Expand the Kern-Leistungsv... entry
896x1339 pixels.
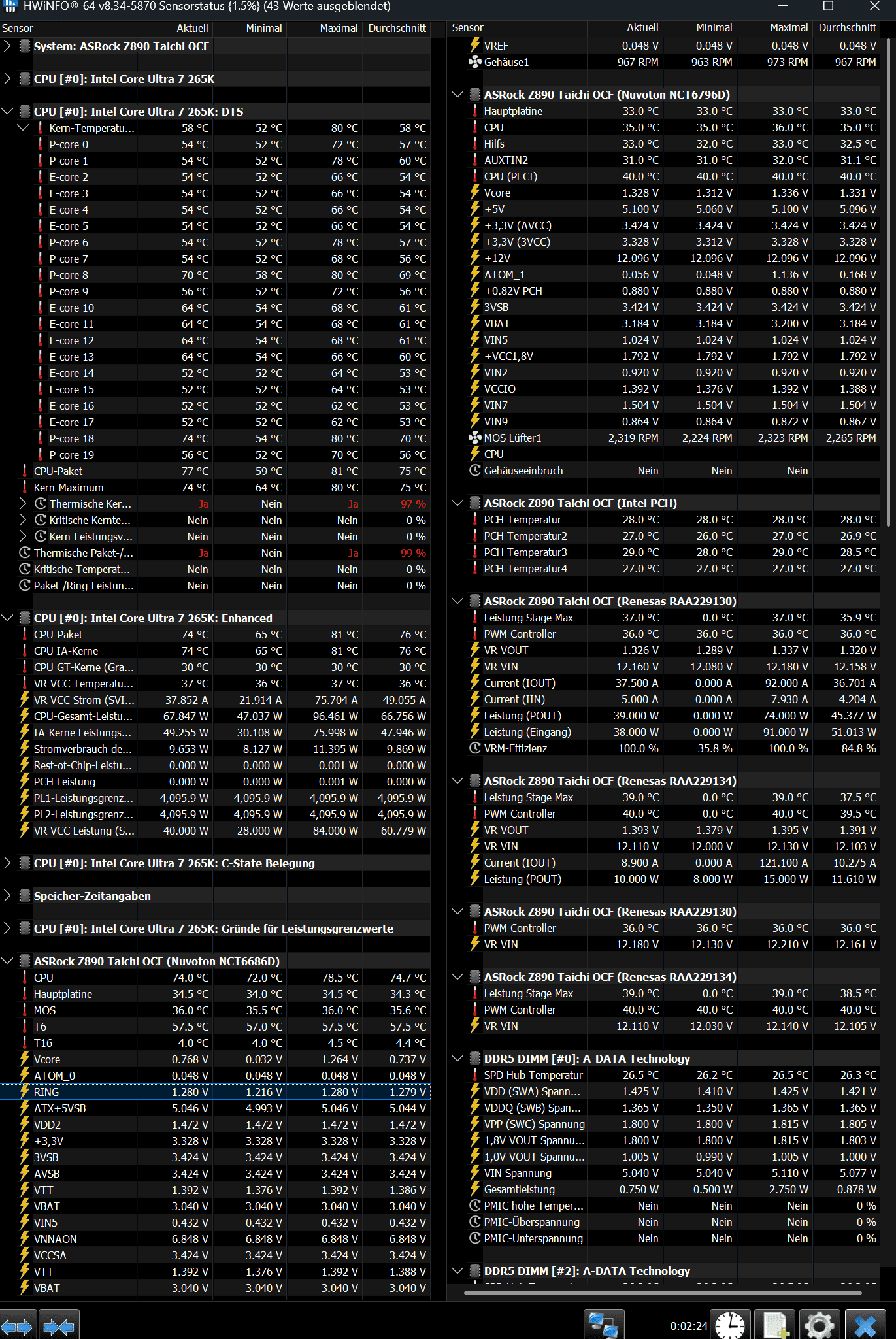pos(23,536)
